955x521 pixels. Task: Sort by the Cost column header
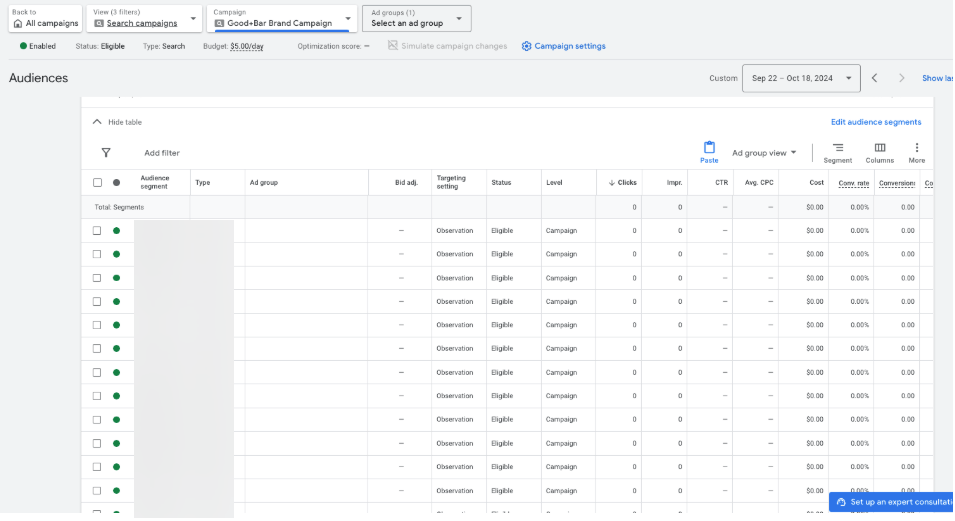816,183
